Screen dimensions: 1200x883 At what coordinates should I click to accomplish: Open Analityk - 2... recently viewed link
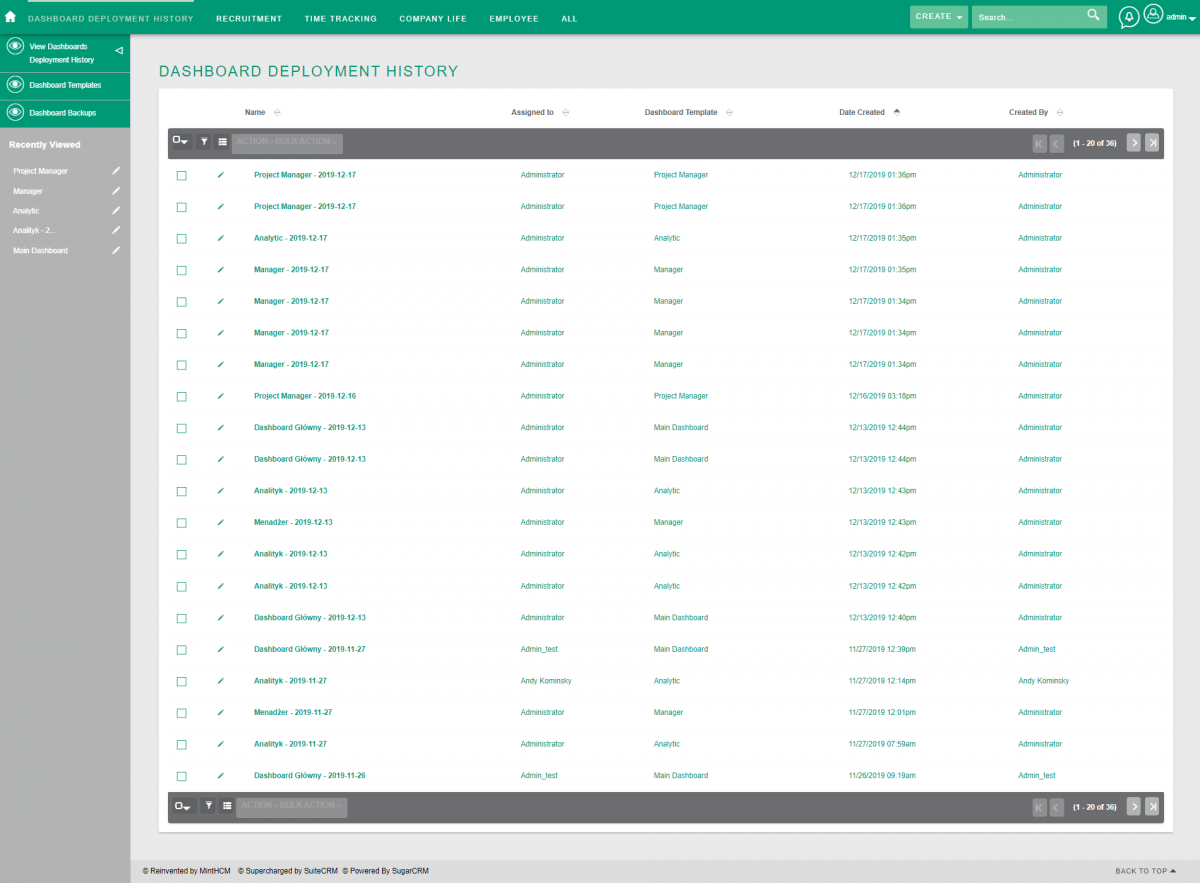[x=34, y=231]
